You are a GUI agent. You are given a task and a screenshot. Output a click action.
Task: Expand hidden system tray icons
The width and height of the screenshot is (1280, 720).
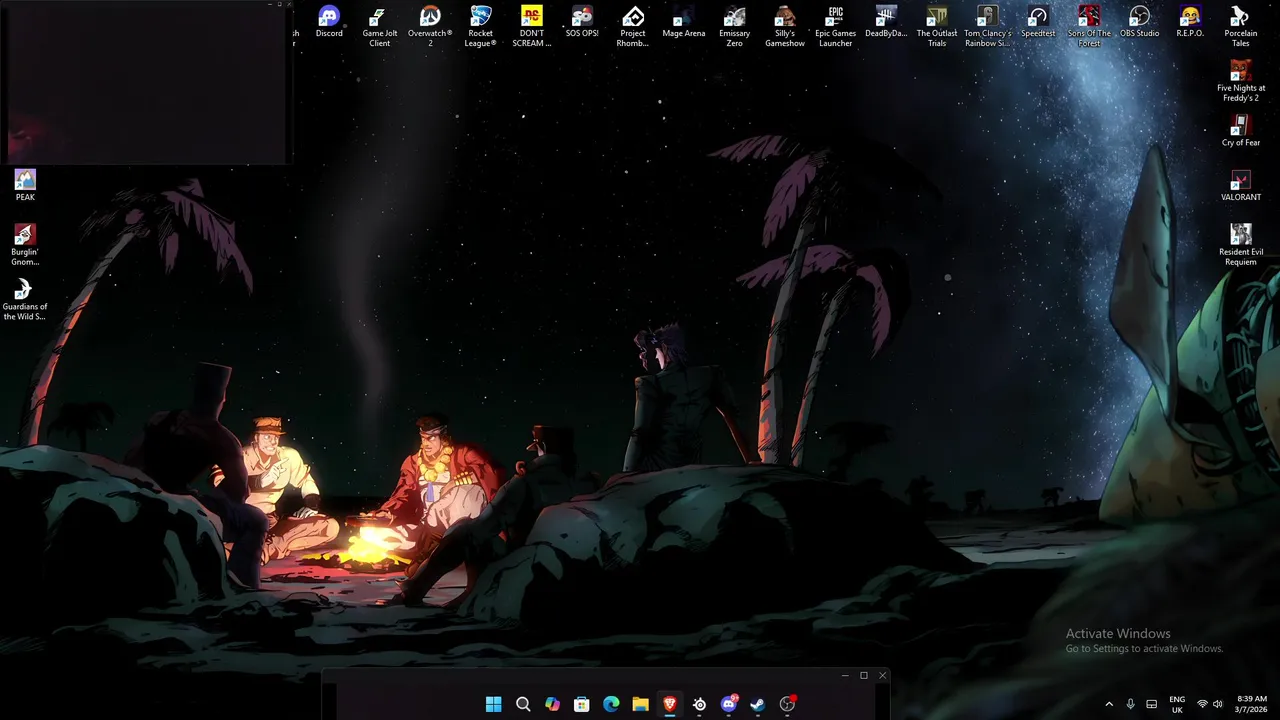pyautogui.click(x=1108, y=704)
